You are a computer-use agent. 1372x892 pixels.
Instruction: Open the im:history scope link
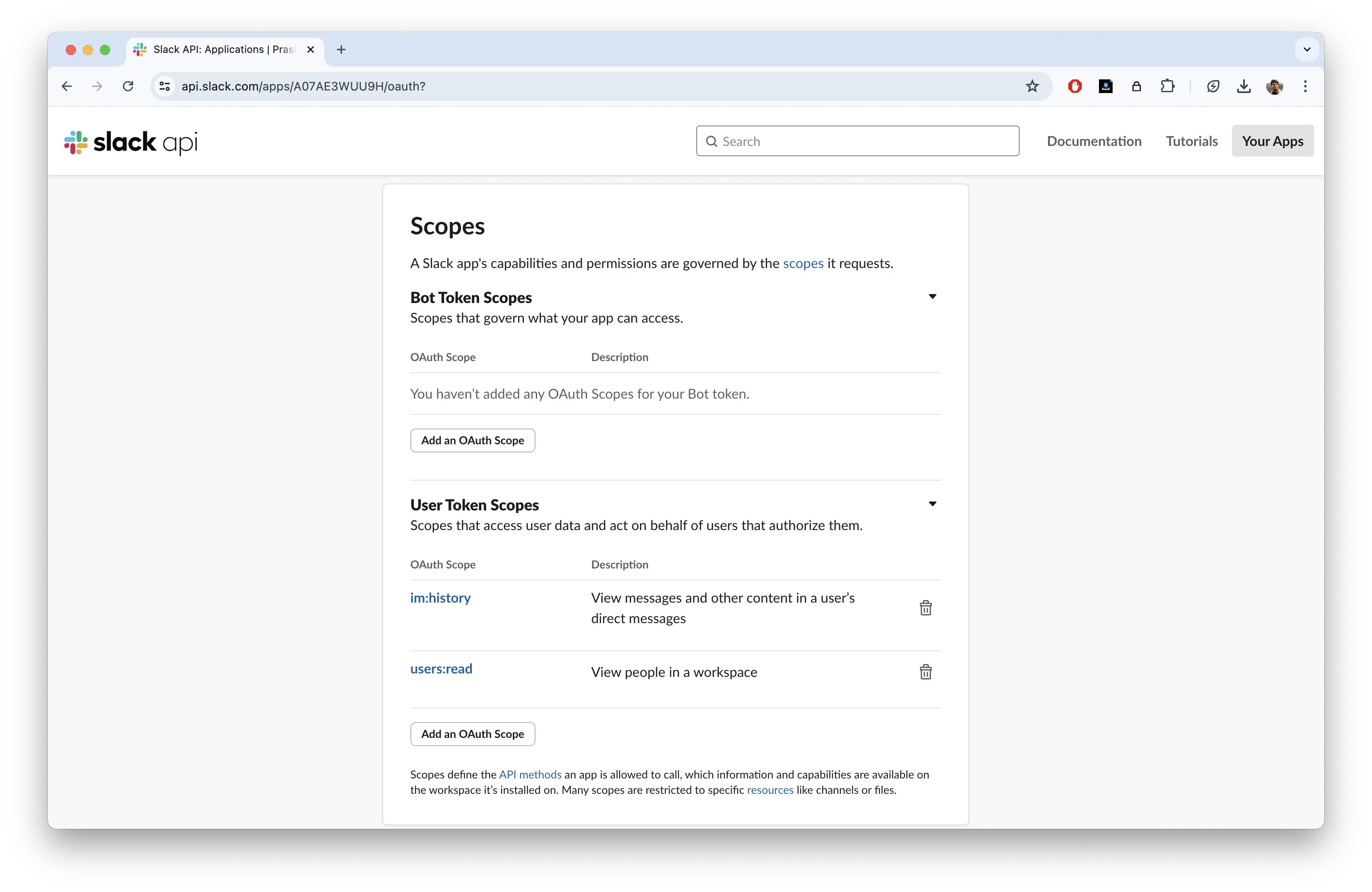click(x=440, y=598)
